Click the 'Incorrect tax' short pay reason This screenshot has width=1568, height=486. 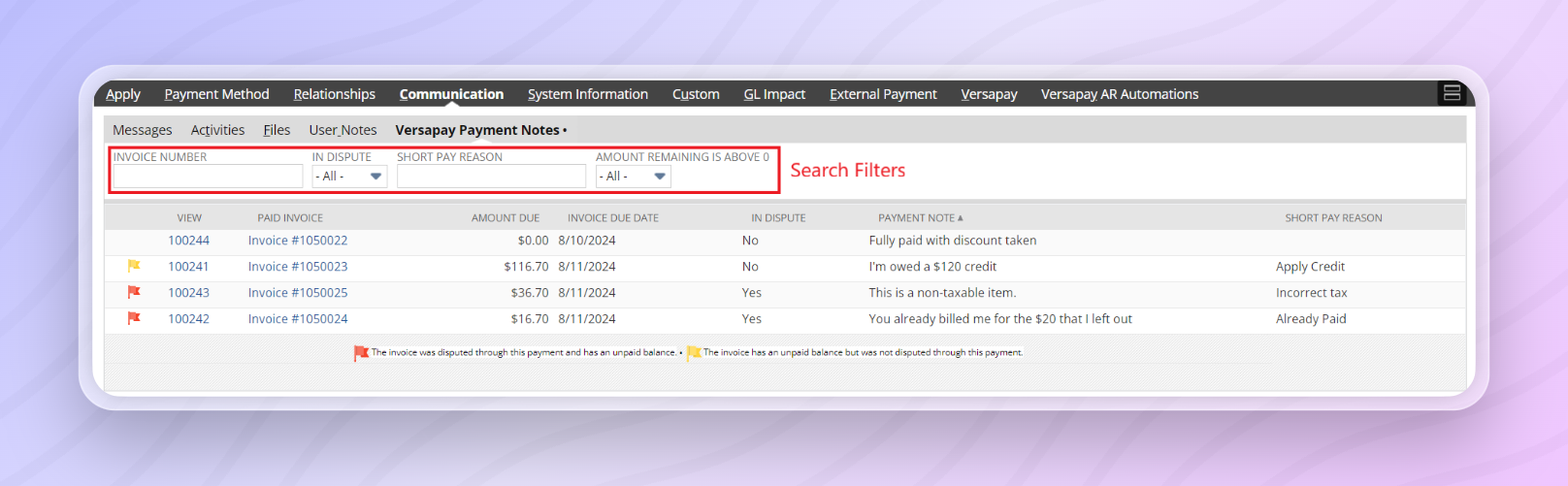tap(1311, 292)
